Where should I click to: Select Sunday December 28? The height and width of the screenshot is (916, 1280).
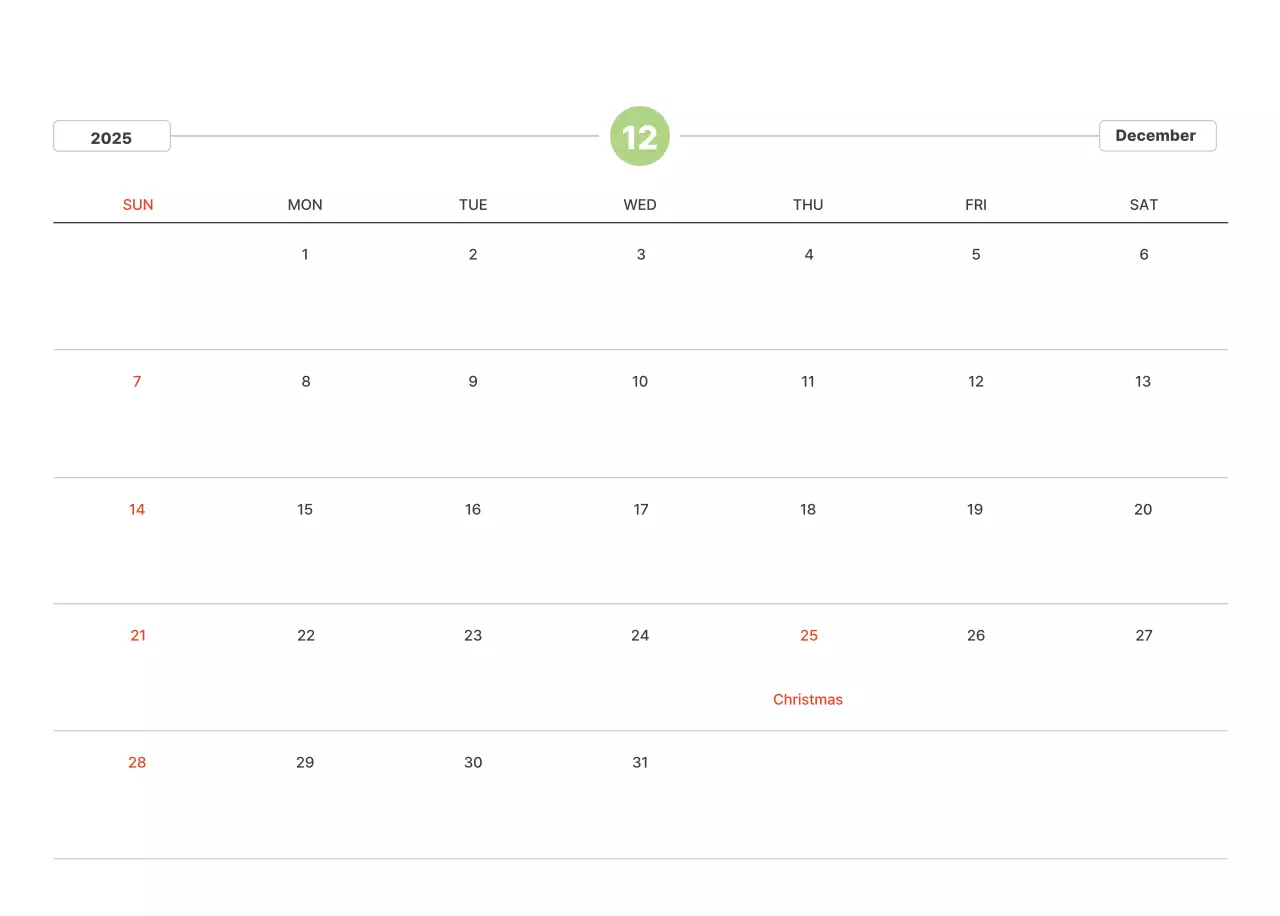click(x=137, y=763)
